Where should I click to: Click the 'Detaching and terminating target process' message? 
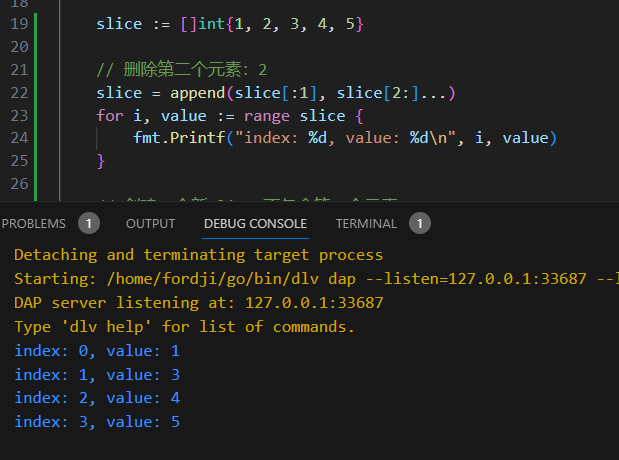[198, 255]
